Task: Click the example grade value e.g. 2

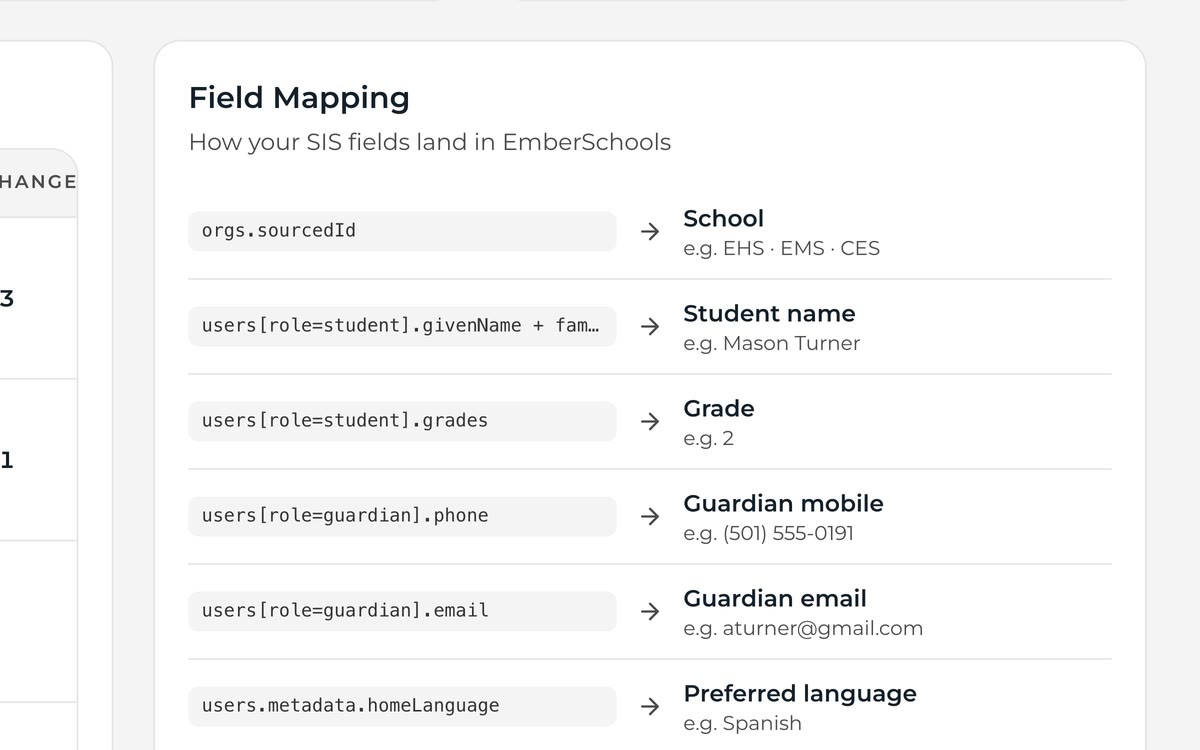Action: (708, 438)
